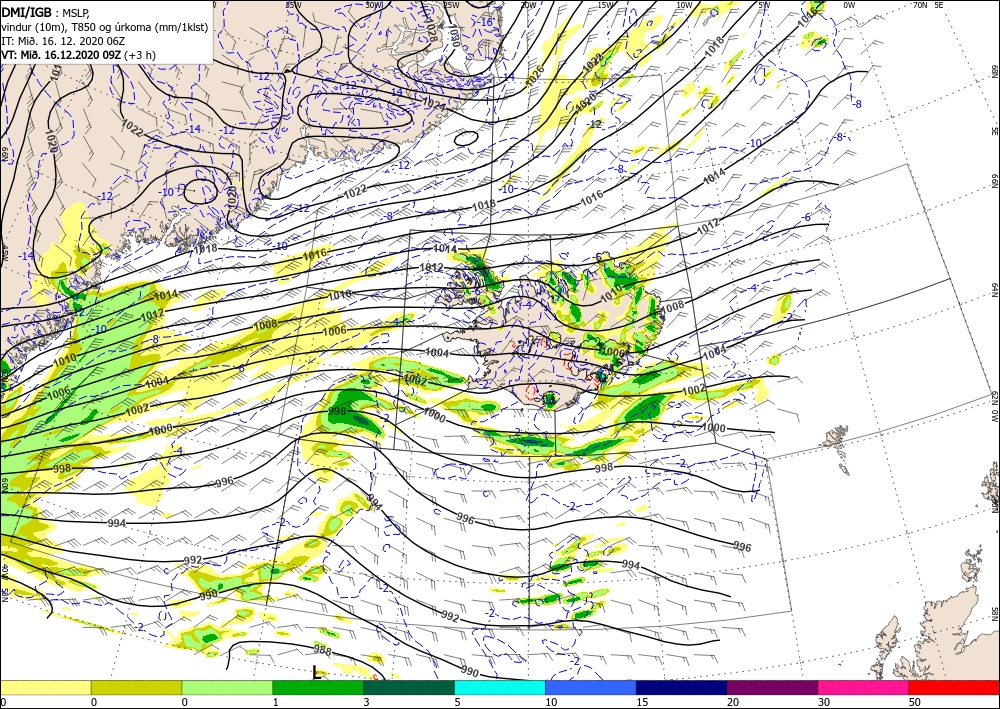Click the legend value '20'
The width and height of the screenshot is (1000, 709).
click(x=733, y=702)
